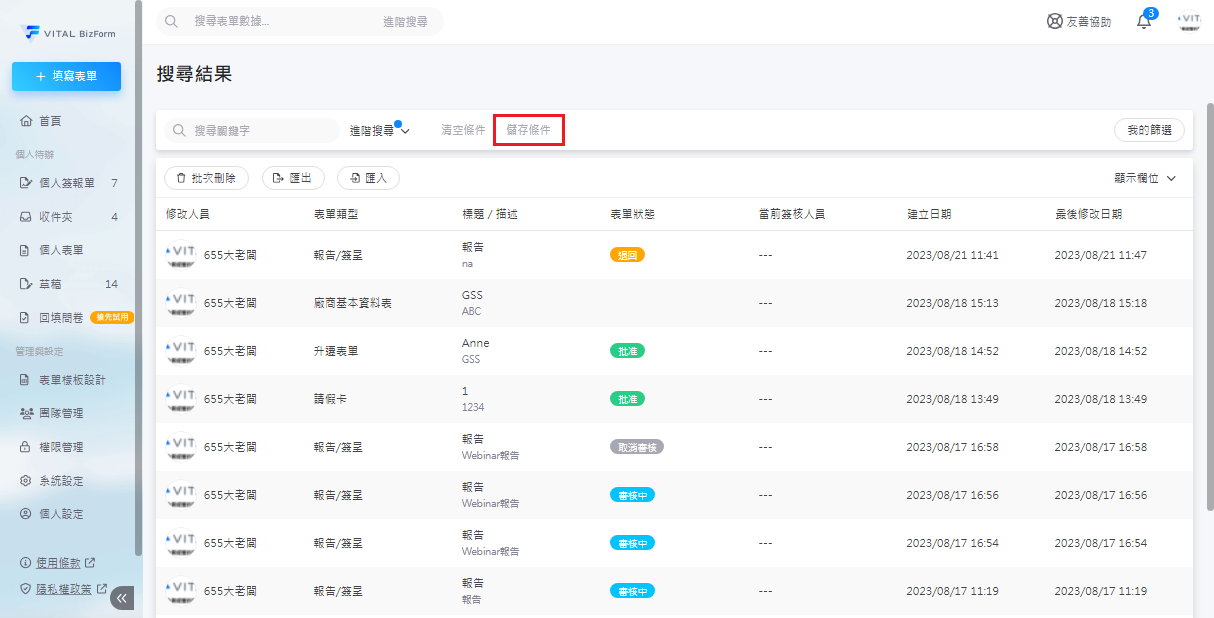Click the user avatar in top right
1214x618 pixels.
(1189, 22)
